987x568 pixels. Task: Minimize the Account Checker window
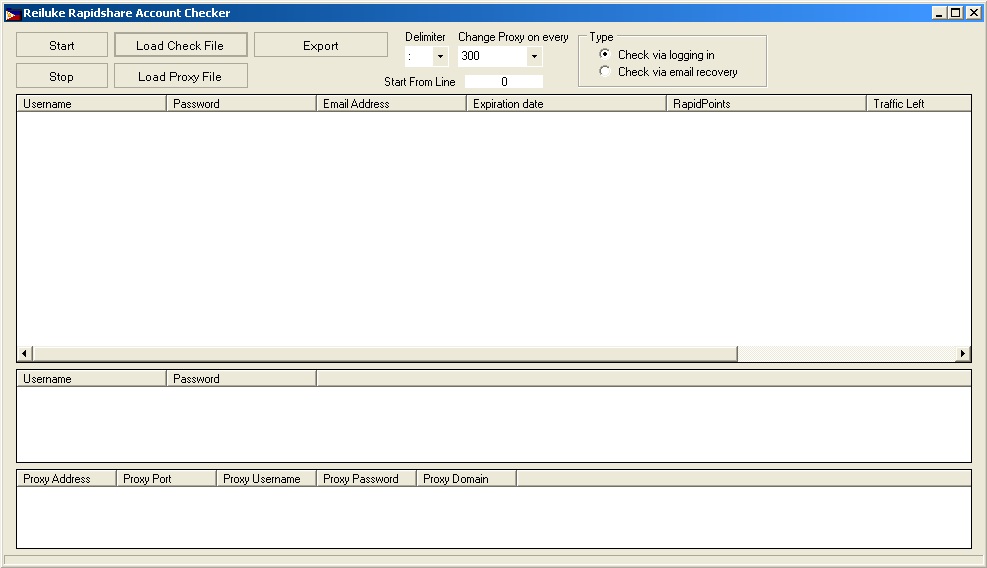pyautogui.click(x=939, y=13)
